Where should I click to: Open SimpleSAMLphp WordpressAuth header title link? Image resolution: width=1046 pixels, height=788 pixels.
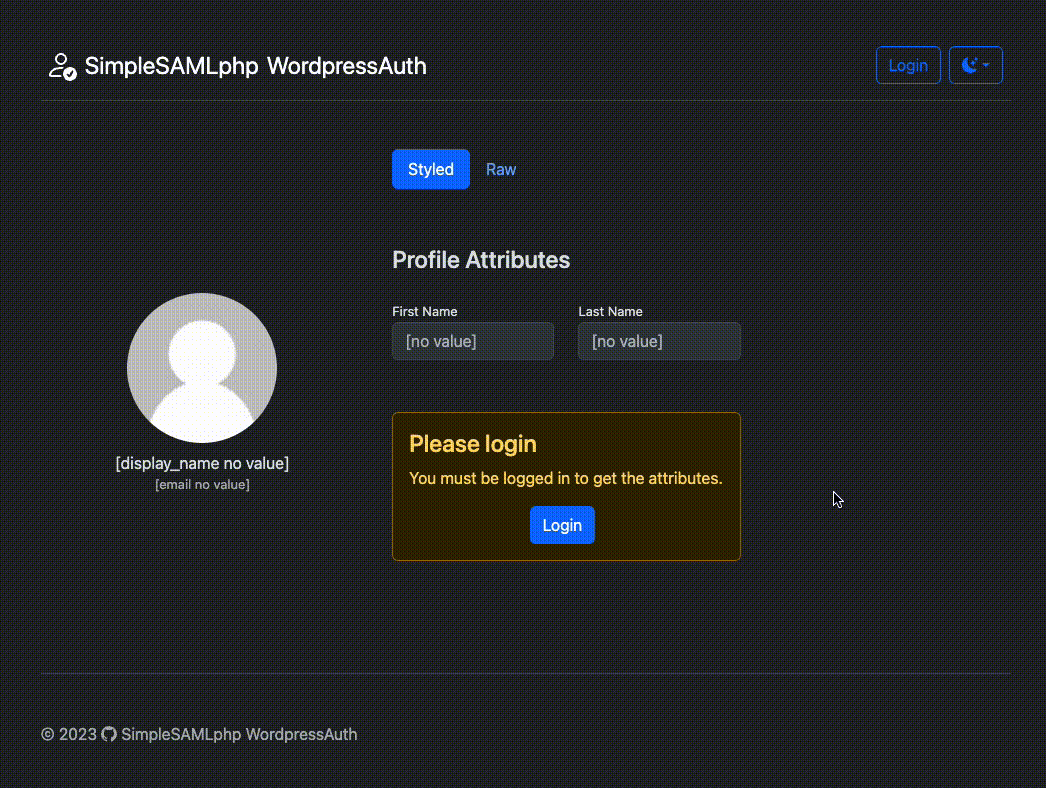(x=255, y=66)
